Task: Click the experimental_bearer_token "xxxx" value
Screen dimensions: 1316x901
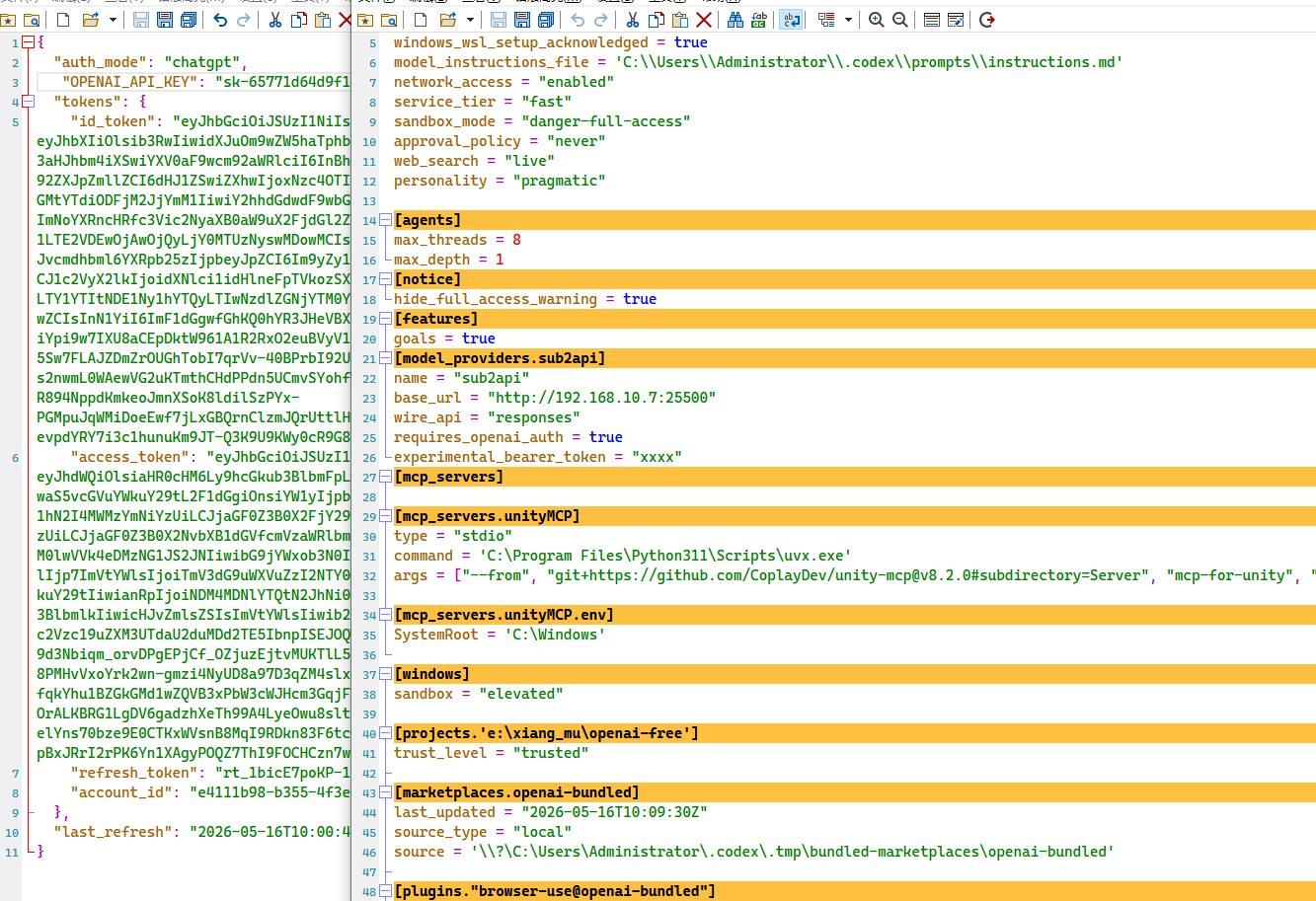Action: click(x=658, y=457)
